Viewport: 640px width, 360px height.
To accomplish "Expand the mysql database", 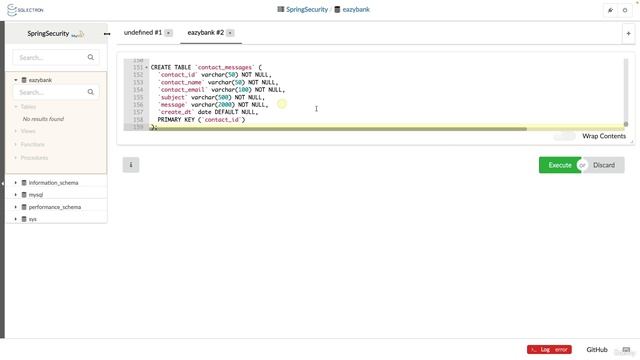I will [16, 195].
